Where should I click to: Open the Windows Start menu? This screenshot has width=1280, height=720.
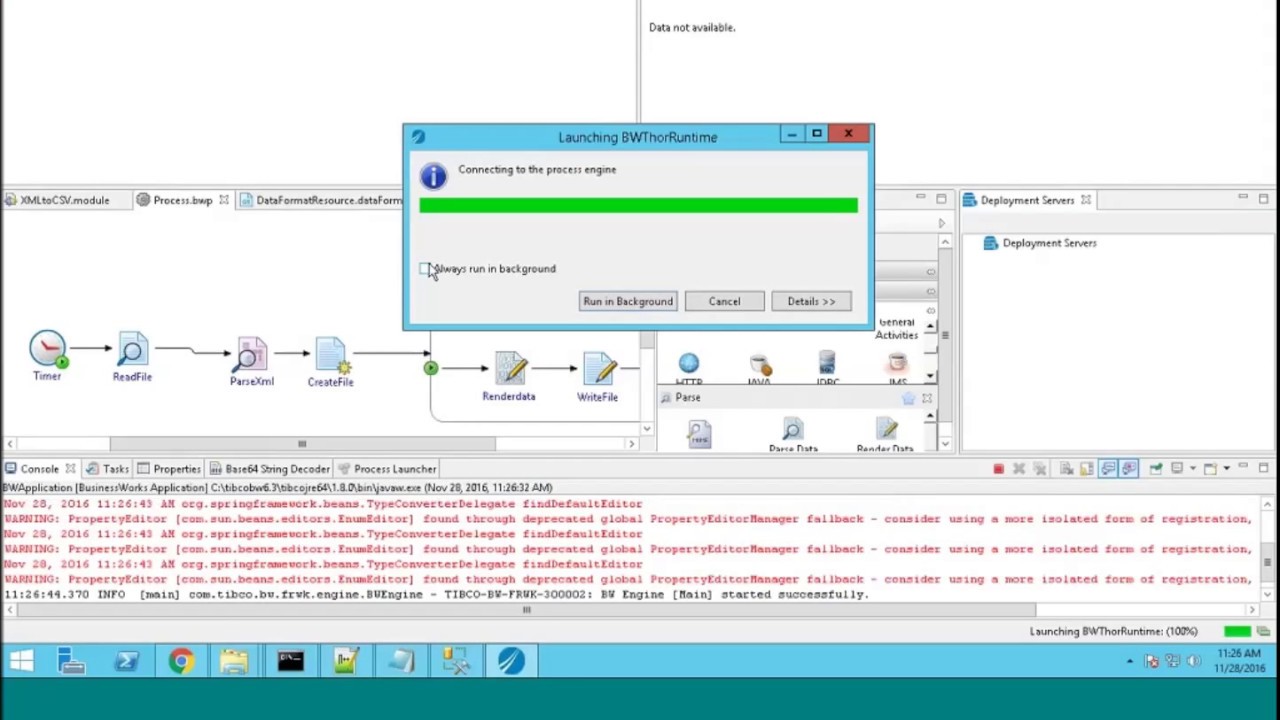tap(22, 661)
